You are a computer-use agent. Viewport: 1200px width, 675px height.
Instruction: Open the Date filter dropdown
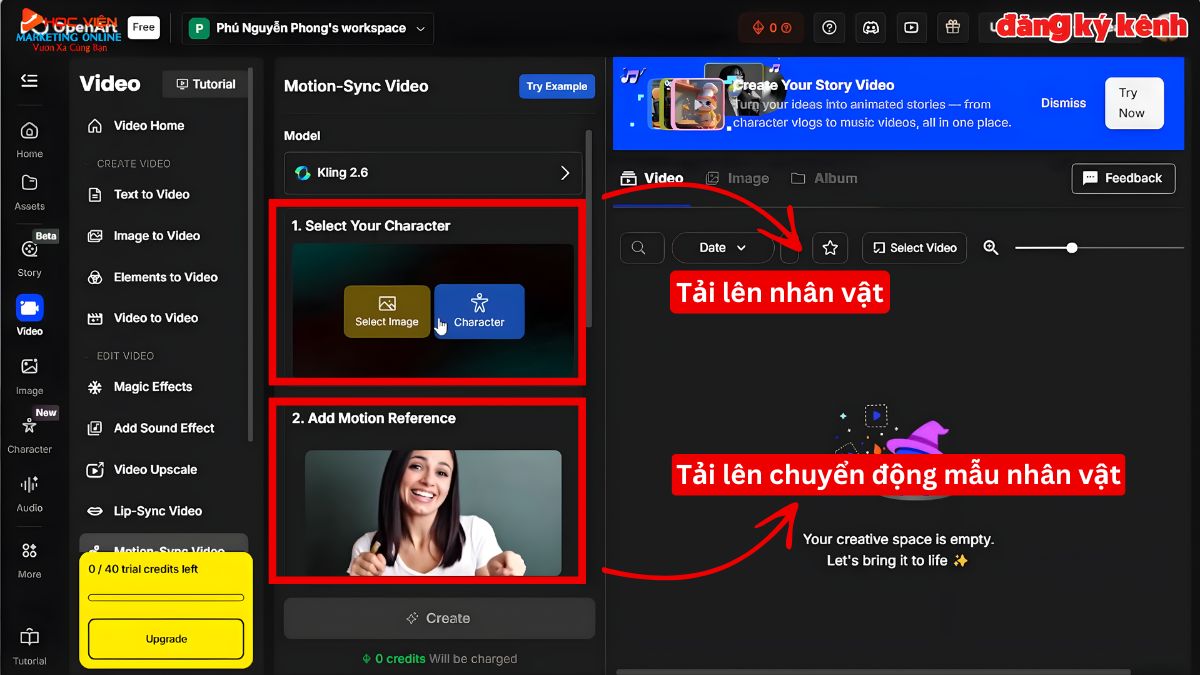(722, 247)
